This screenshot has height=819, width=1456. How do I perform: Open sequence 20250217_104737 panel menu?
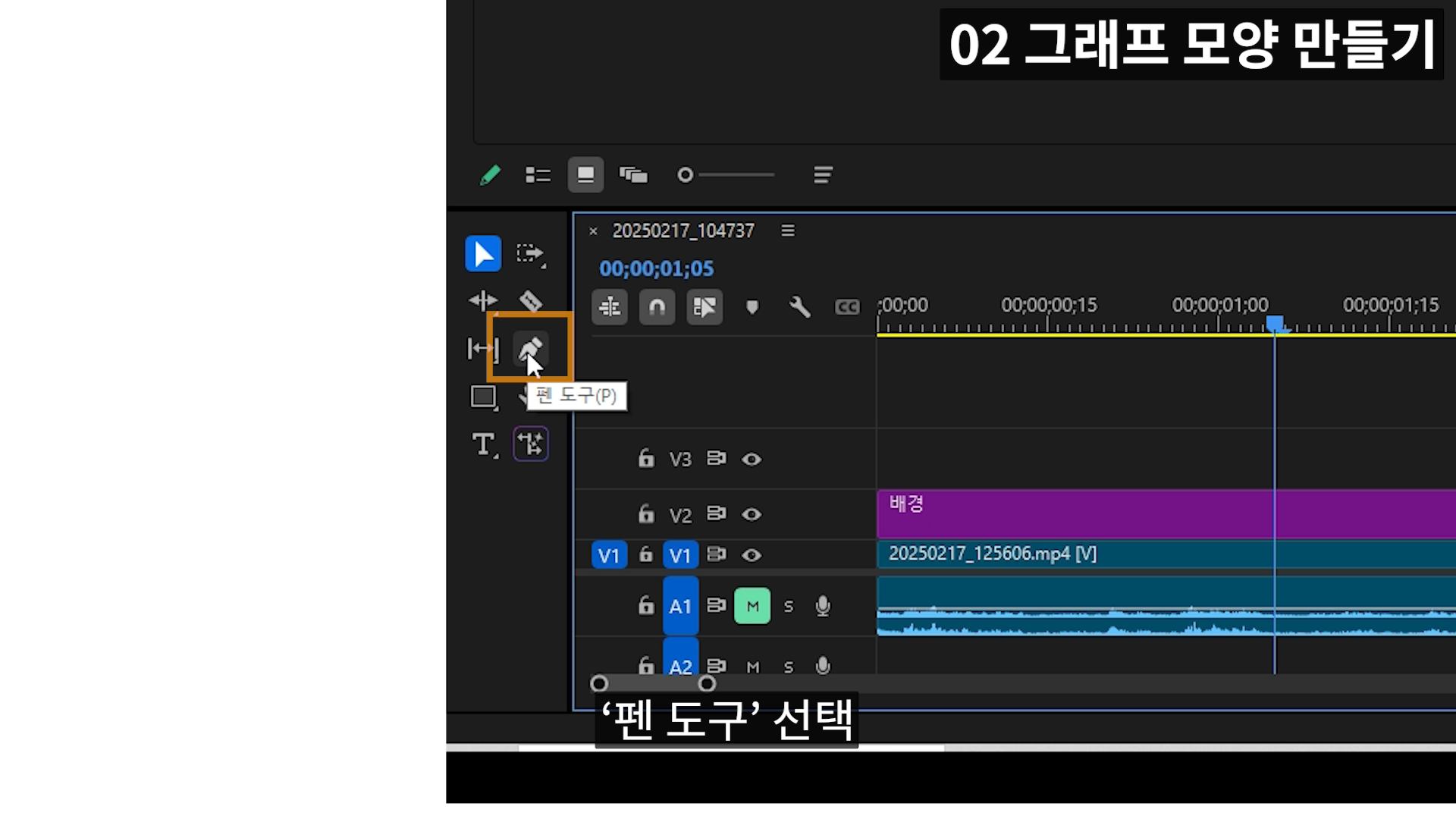click(x=788, y=231)
